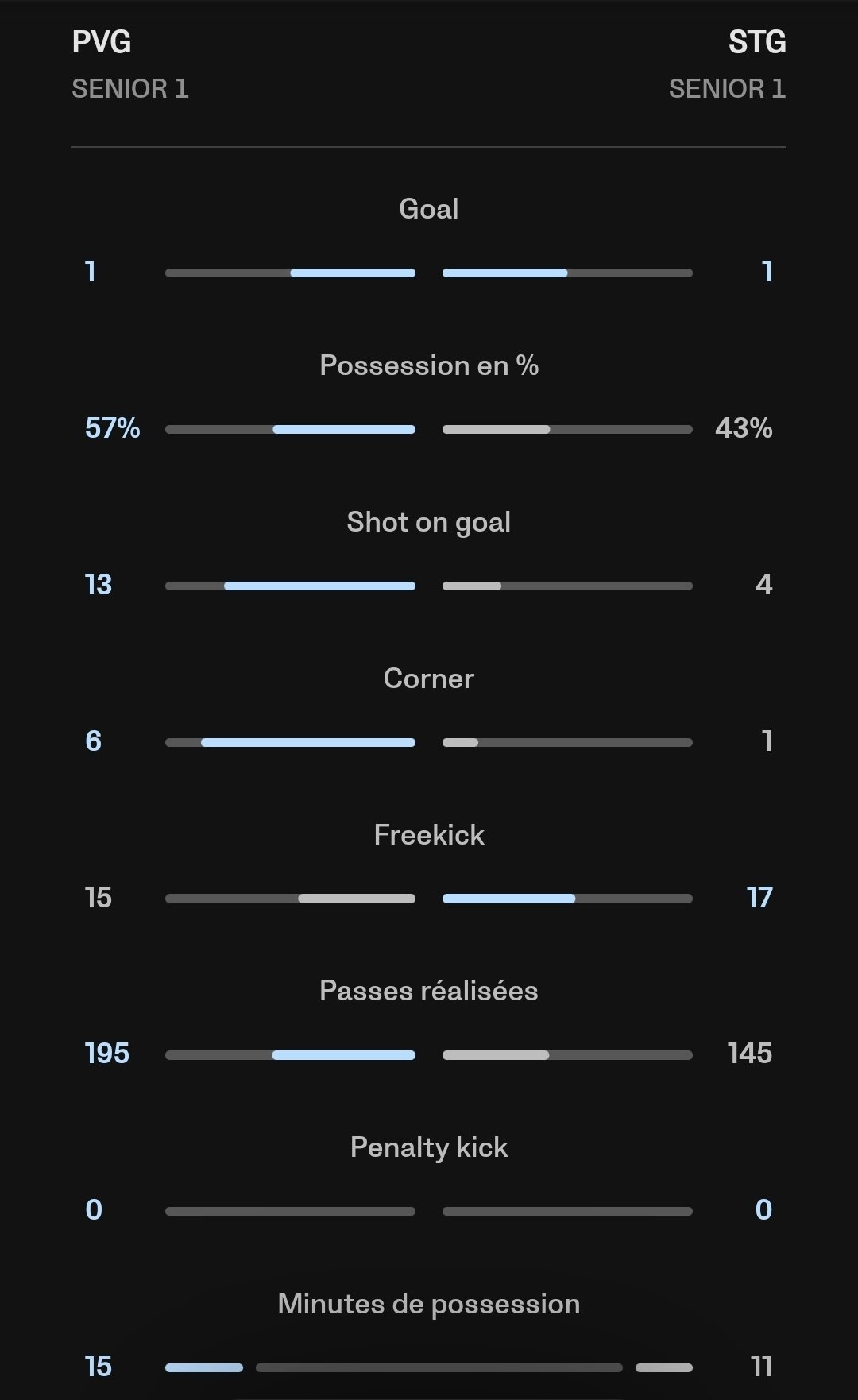The height and width of the screenshot is (1400, 858).
Task: Click the Freekick stat heading
Action: click(x=429, y=835)
